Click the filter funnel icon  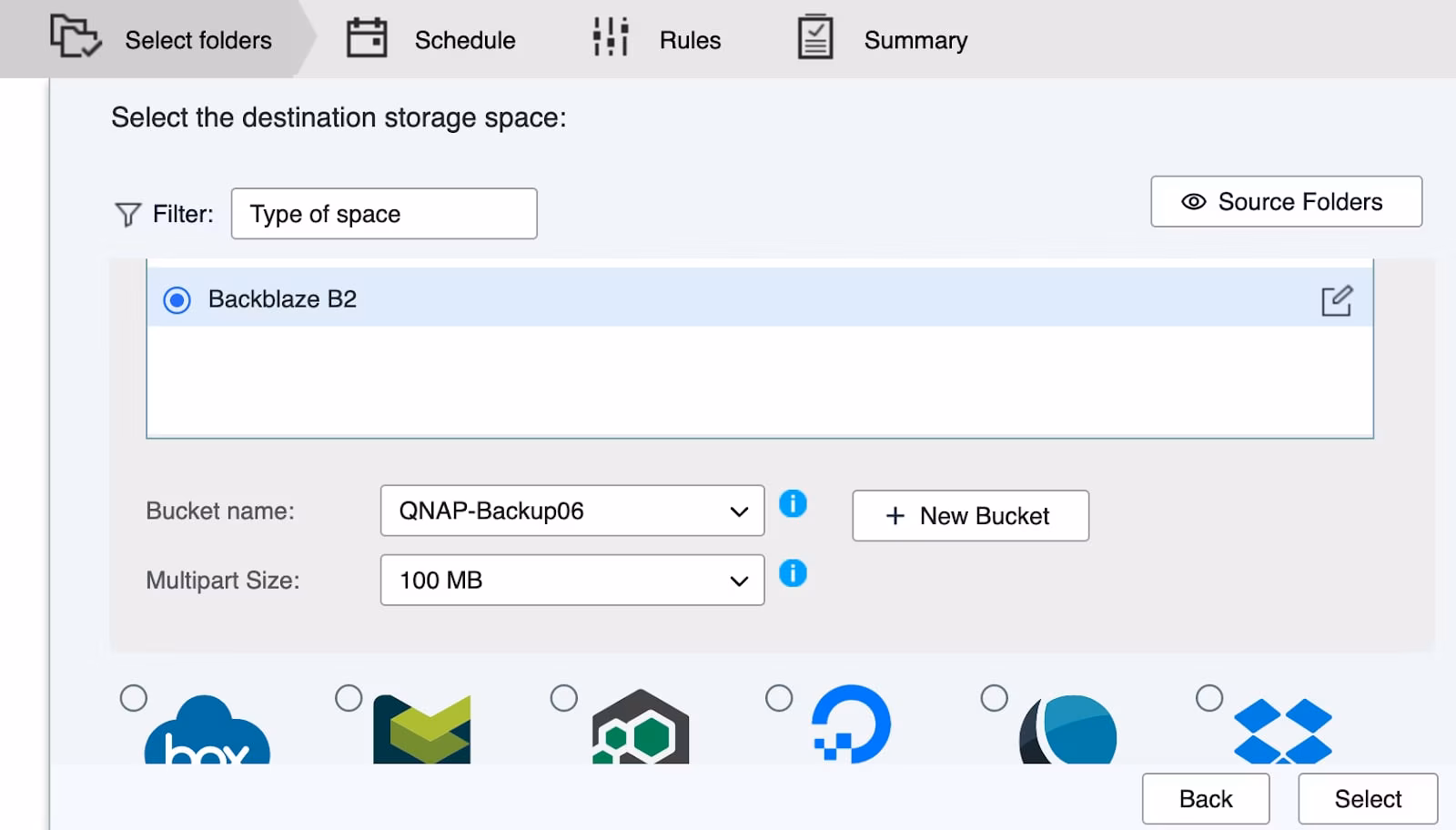click(x=127, y=215)
